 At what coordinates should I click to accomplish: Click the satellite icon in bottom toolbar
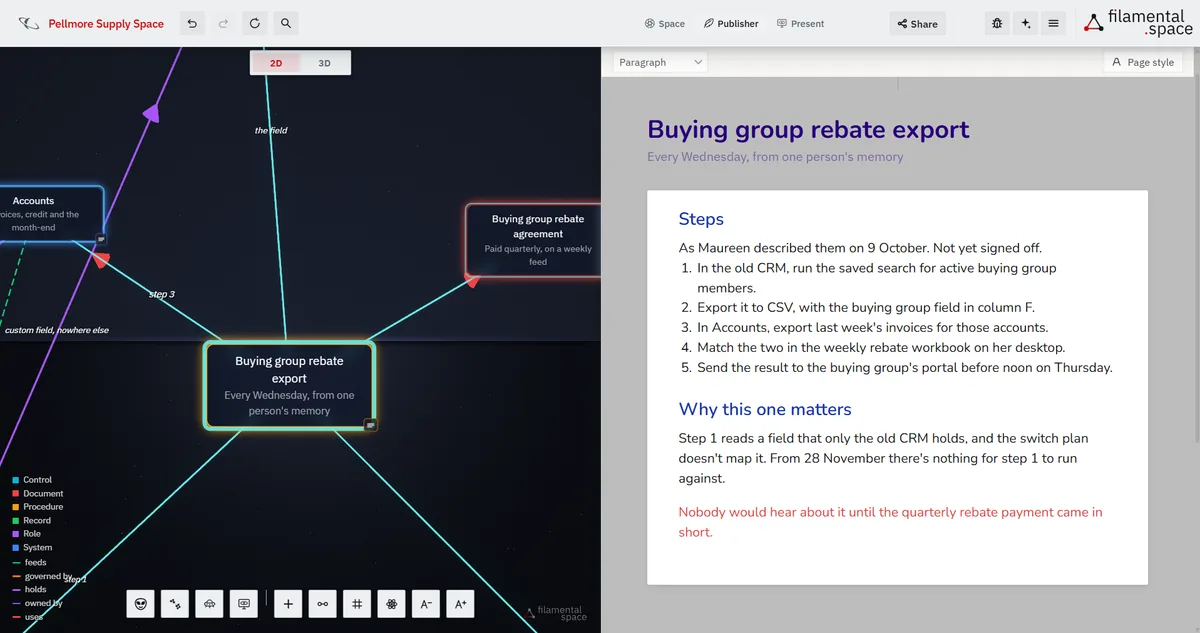(175, 603)
